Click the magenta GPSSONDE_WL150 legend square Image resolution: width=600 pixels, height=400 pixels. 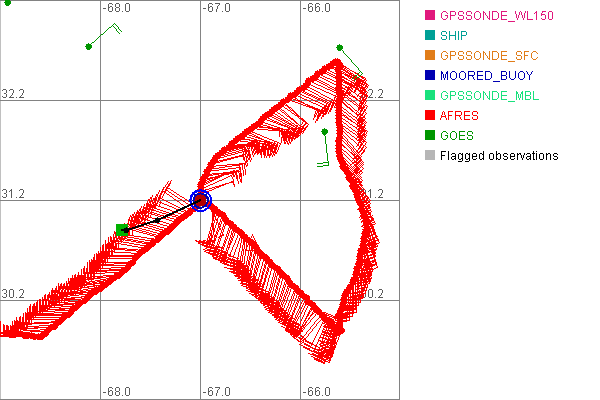tap(429, 16)
